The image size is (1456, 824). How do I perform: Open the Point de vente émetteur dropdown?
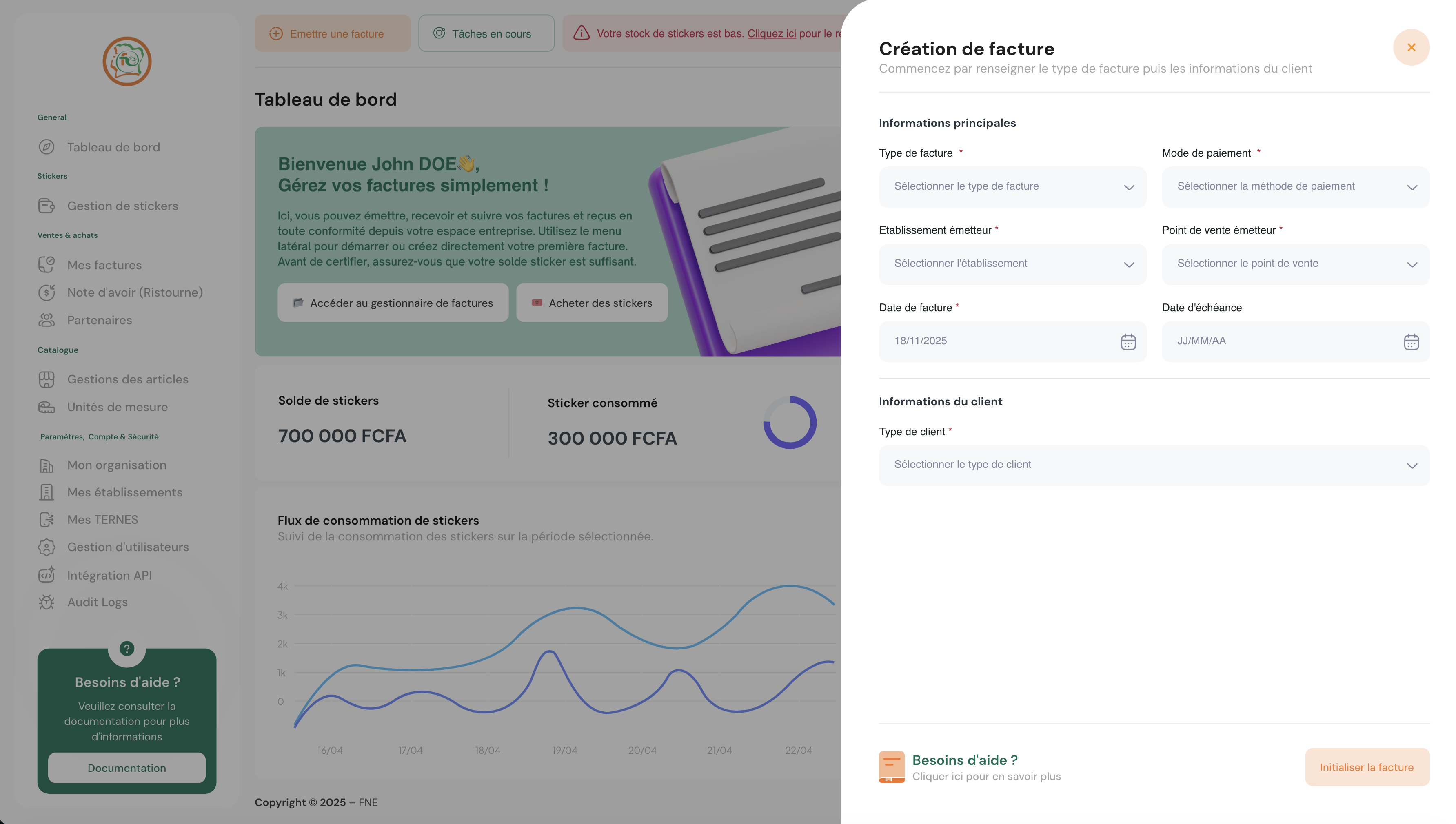[1295, 264]
